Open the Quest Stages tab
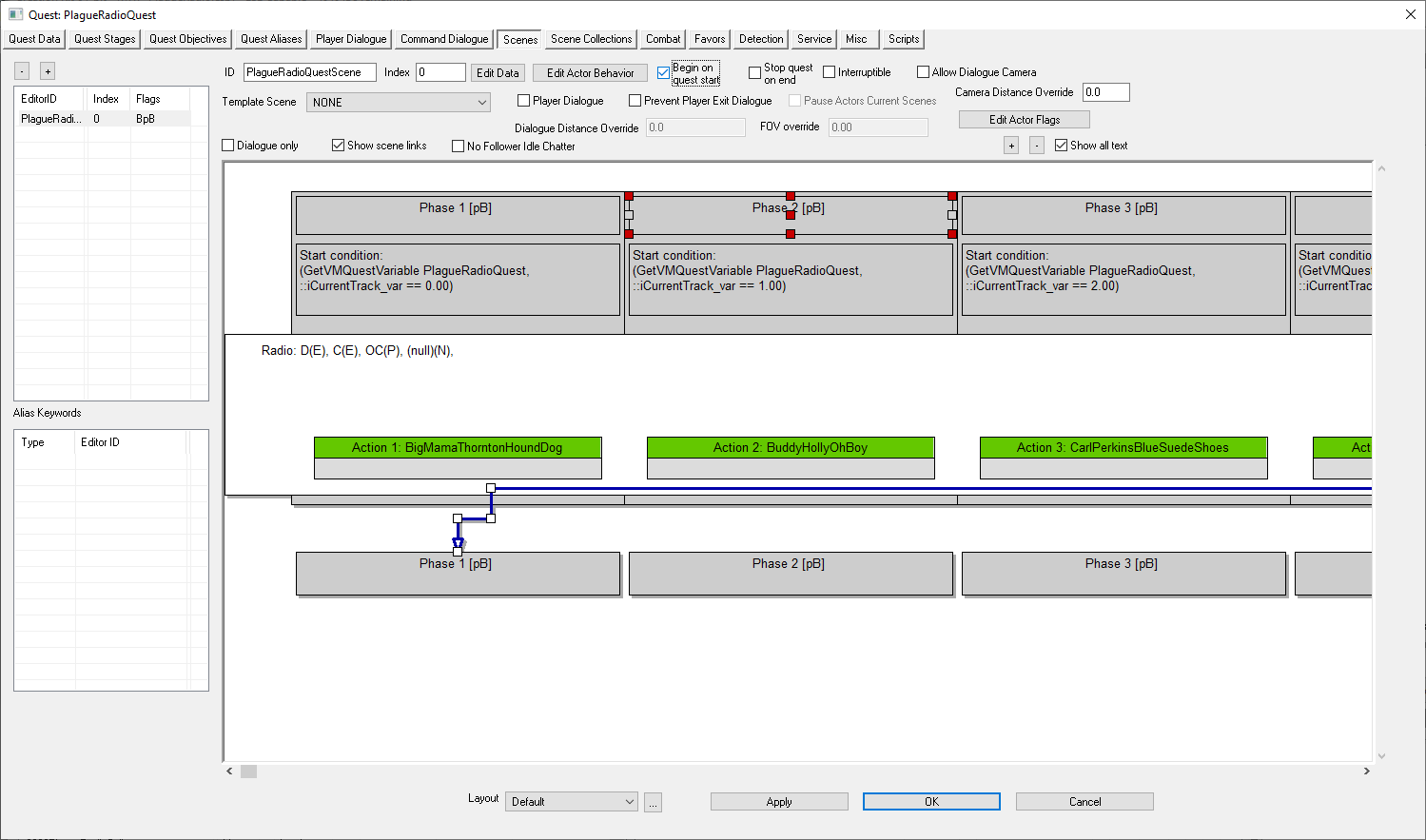1426x840 pixels. tap(105, 39)
